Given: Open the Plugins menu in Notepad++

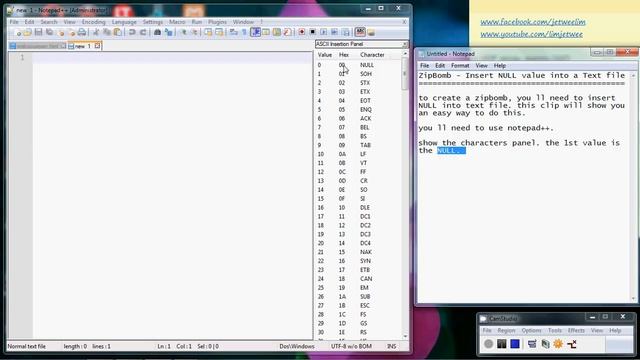Looking at the screenshot, I should (x=217, y=22).
